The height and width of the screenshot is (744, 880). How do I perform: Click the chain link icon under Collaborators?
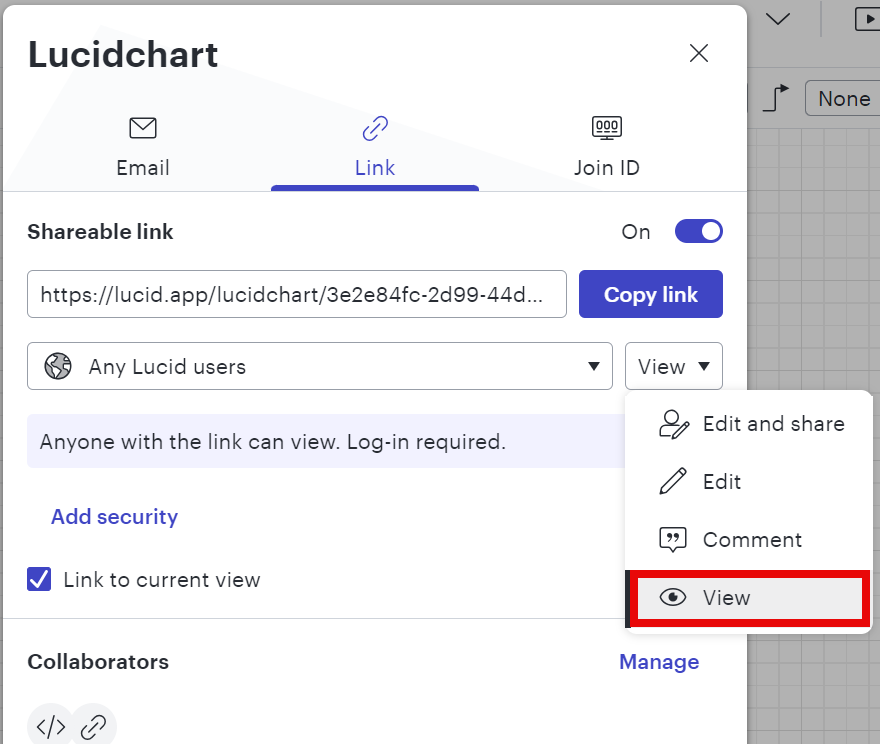click(x=93, y=727)
